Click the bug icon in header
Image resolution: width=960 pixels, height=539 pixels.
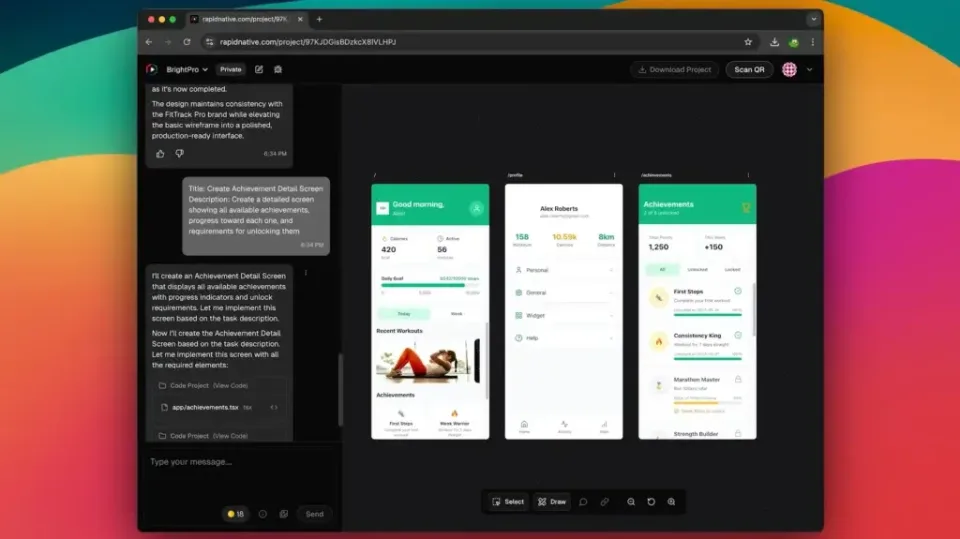tap(278, 69)
